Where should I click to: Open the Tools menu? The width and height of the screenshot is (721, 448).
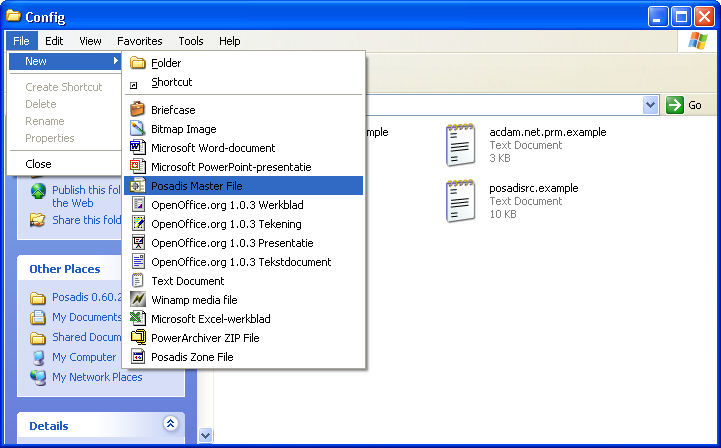click(191, 41)
